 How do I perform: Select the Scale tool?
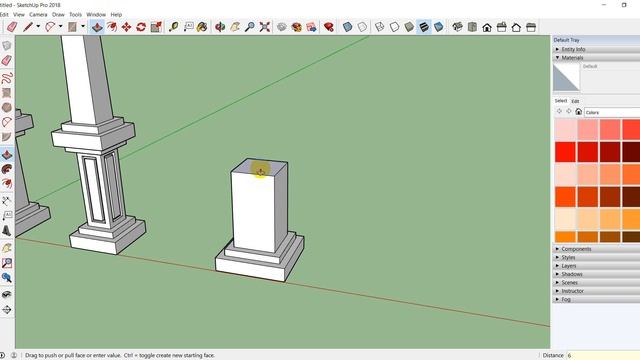156,27
